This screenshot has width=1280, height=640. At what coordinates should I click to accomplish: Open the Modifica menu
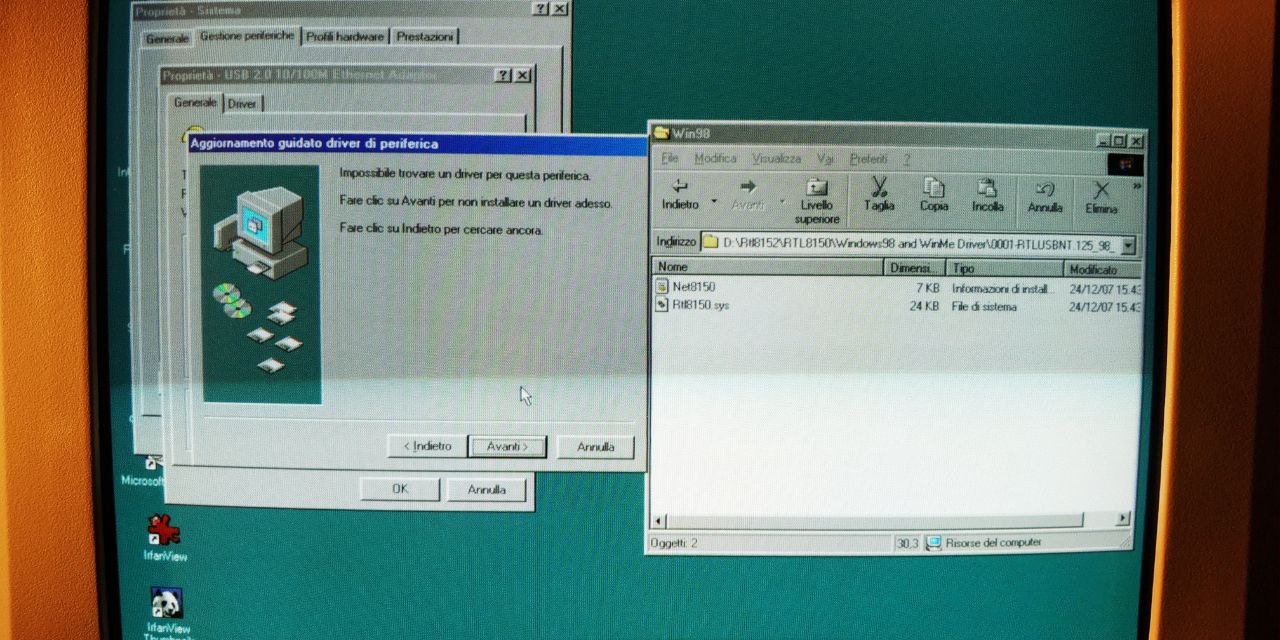[715, 159]
